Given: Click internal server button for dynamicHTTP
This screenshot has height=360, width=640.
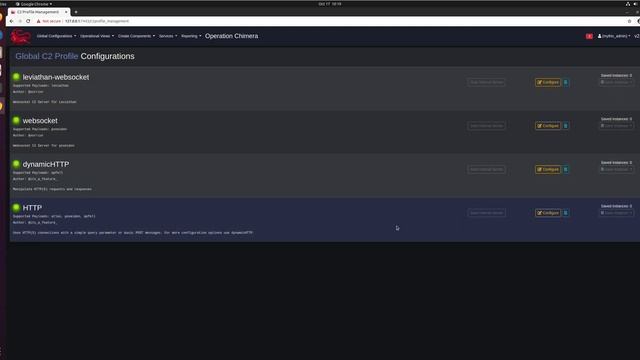Looking at the screenshot, I should [x=486, y=169].
